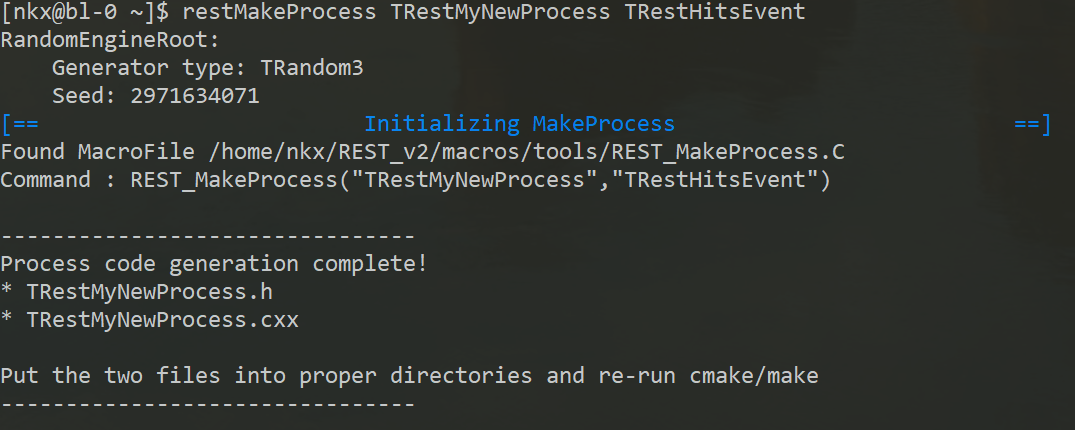Click the TRestMyNewProcess.cxx file name
1075x430 pixels.
[162, 320]
